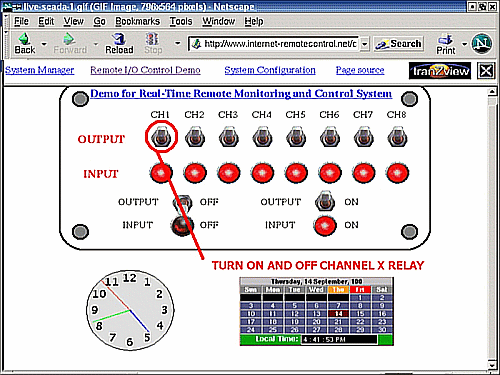Toggle the CH7 output switch

click(x=363, y=137)
